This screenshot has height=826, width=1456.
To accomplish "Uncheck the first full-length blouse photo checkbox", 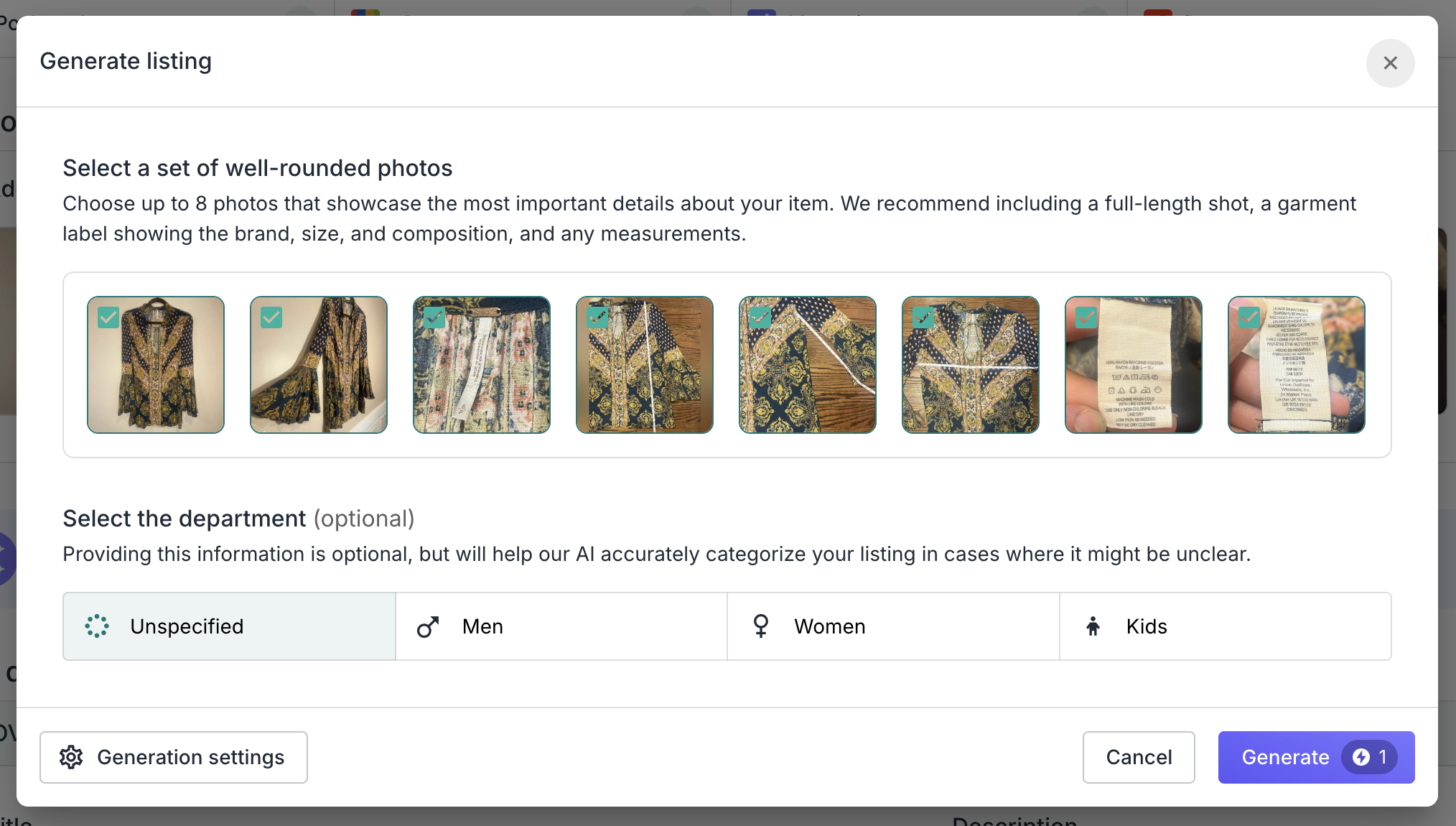I will tap(108, 317).
